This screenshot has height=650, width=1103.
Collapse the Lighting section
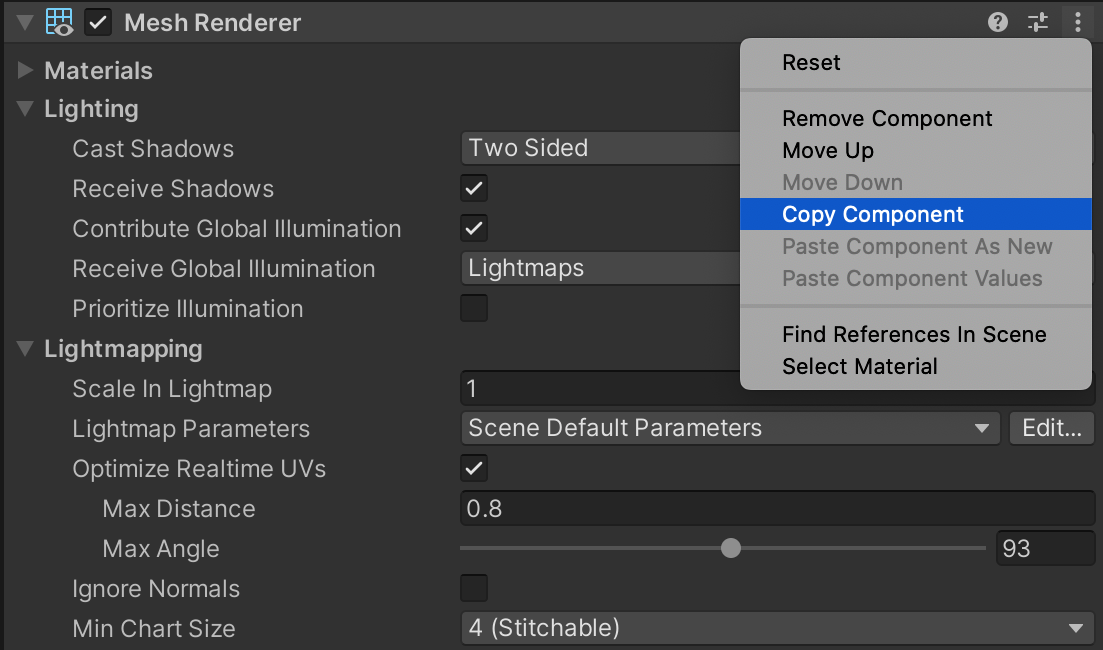[x=26, y=109]
